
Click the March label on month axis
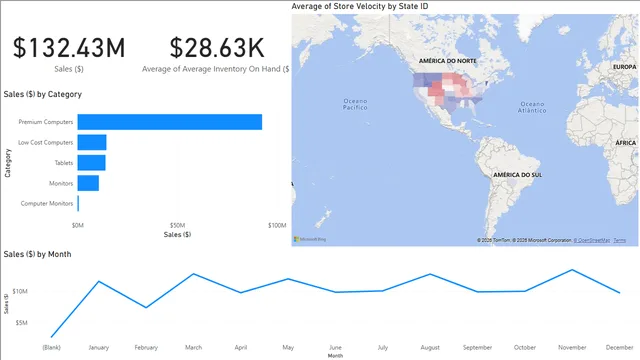tap(193, 348)
